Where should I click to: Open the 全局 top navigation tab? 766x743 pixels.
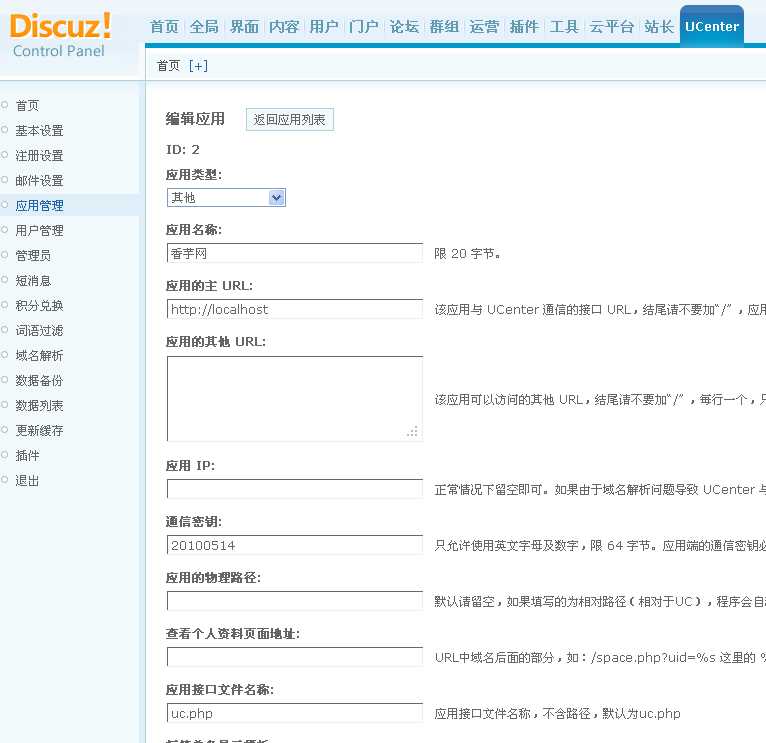tap(204, 26)
